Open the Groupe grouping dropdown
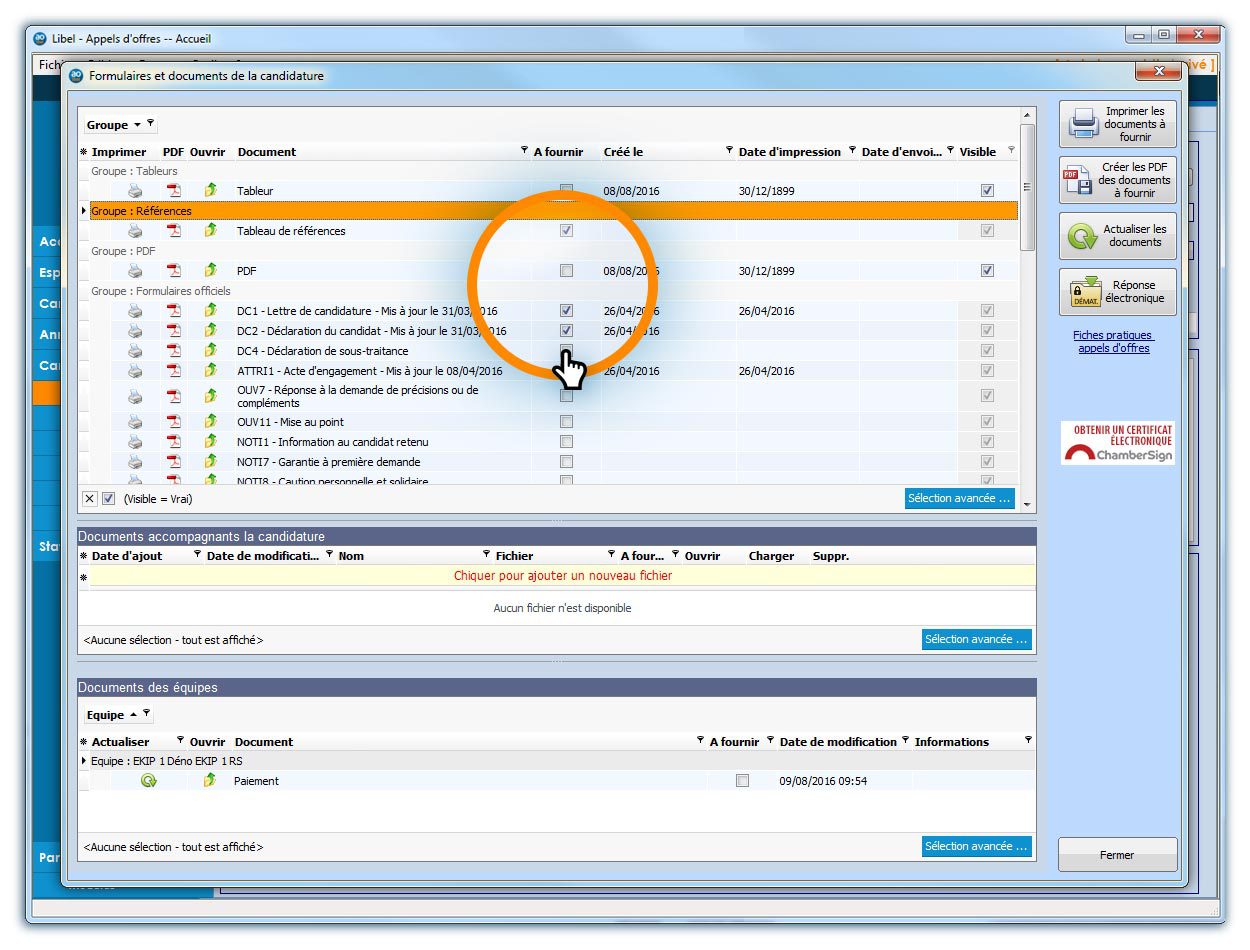The width and height of the screenshot is (1250, 950). [138, 125]
